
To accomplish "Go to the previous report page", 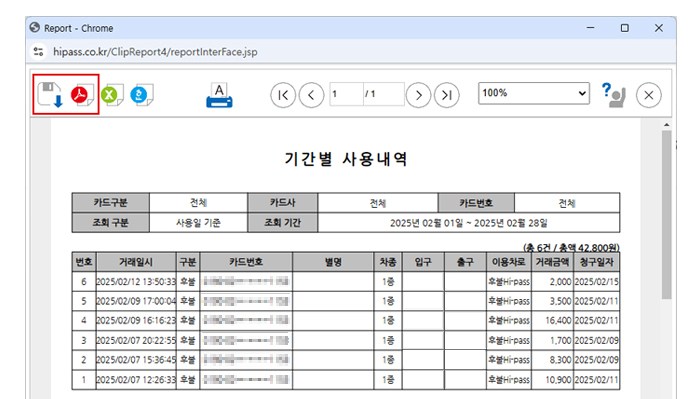I will (311, 95).
